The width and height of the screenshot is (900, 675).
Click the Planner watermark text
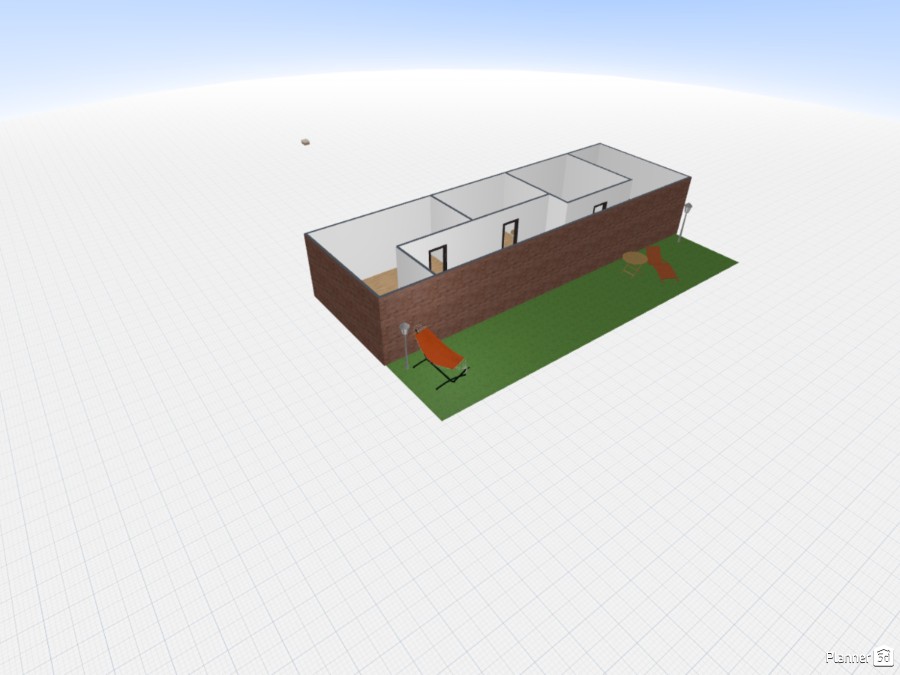coord(848,657)
